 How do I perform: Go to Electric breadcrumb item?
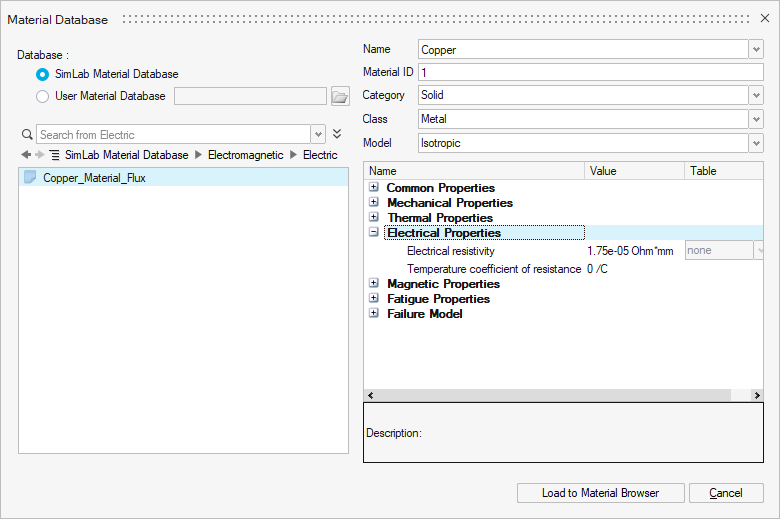[x=320, y=155]
